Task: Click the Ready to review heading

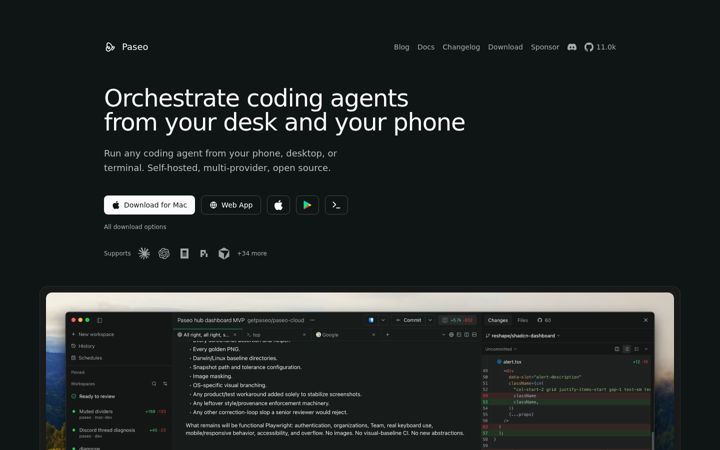Action: pyautogui.click(x=97, y=396)
